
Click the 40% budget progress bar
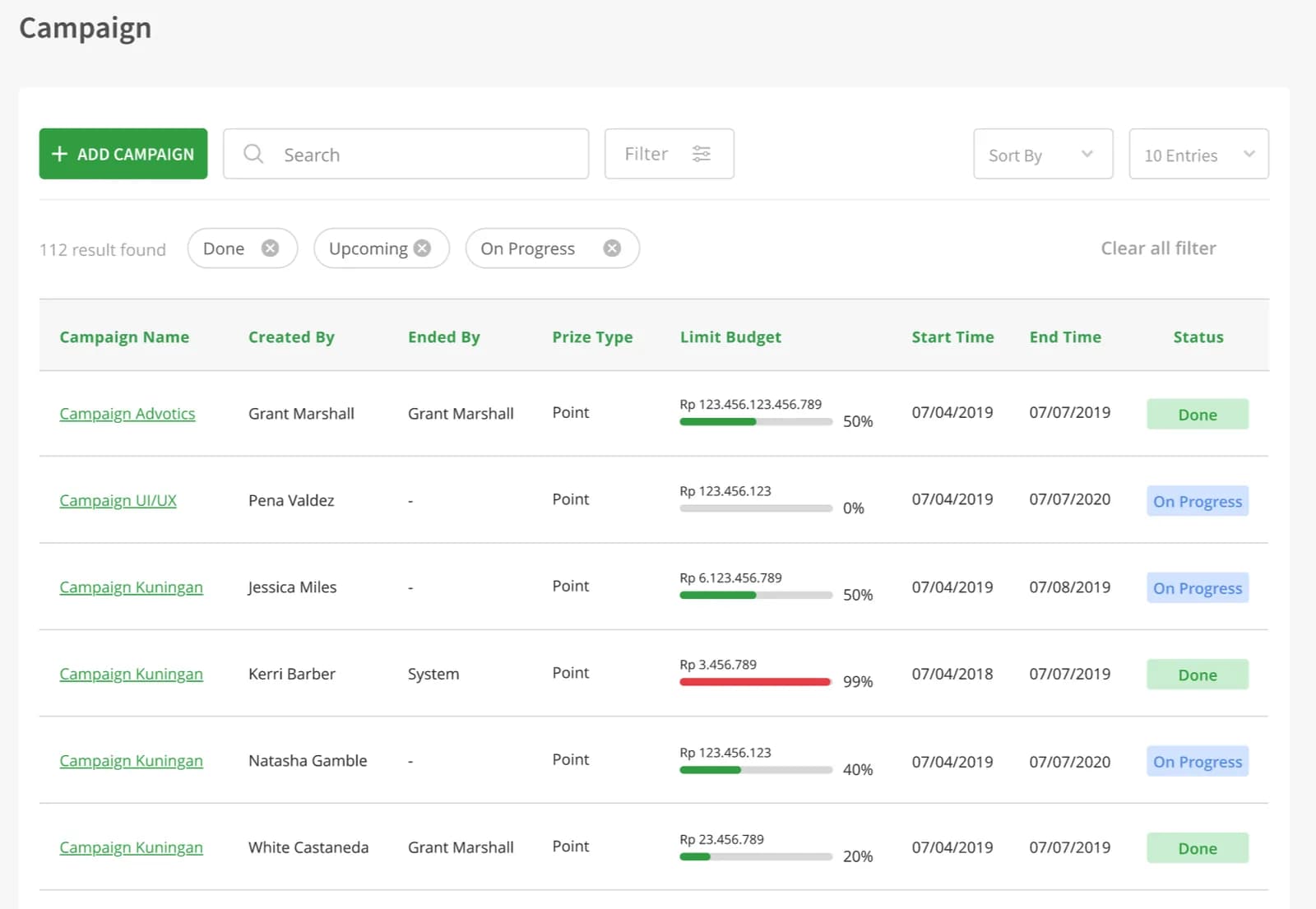[x=756, y=770]
